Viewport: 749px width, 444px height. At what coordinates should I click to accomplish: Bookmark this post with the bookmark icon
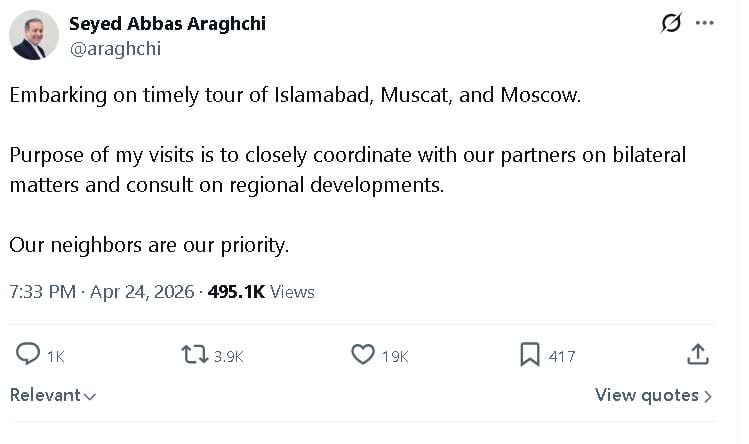529,355
